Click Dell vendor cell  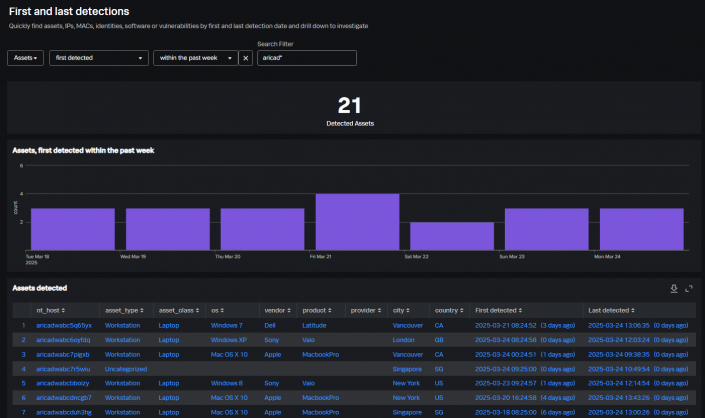pyautogui.click(x=270, y=325)
